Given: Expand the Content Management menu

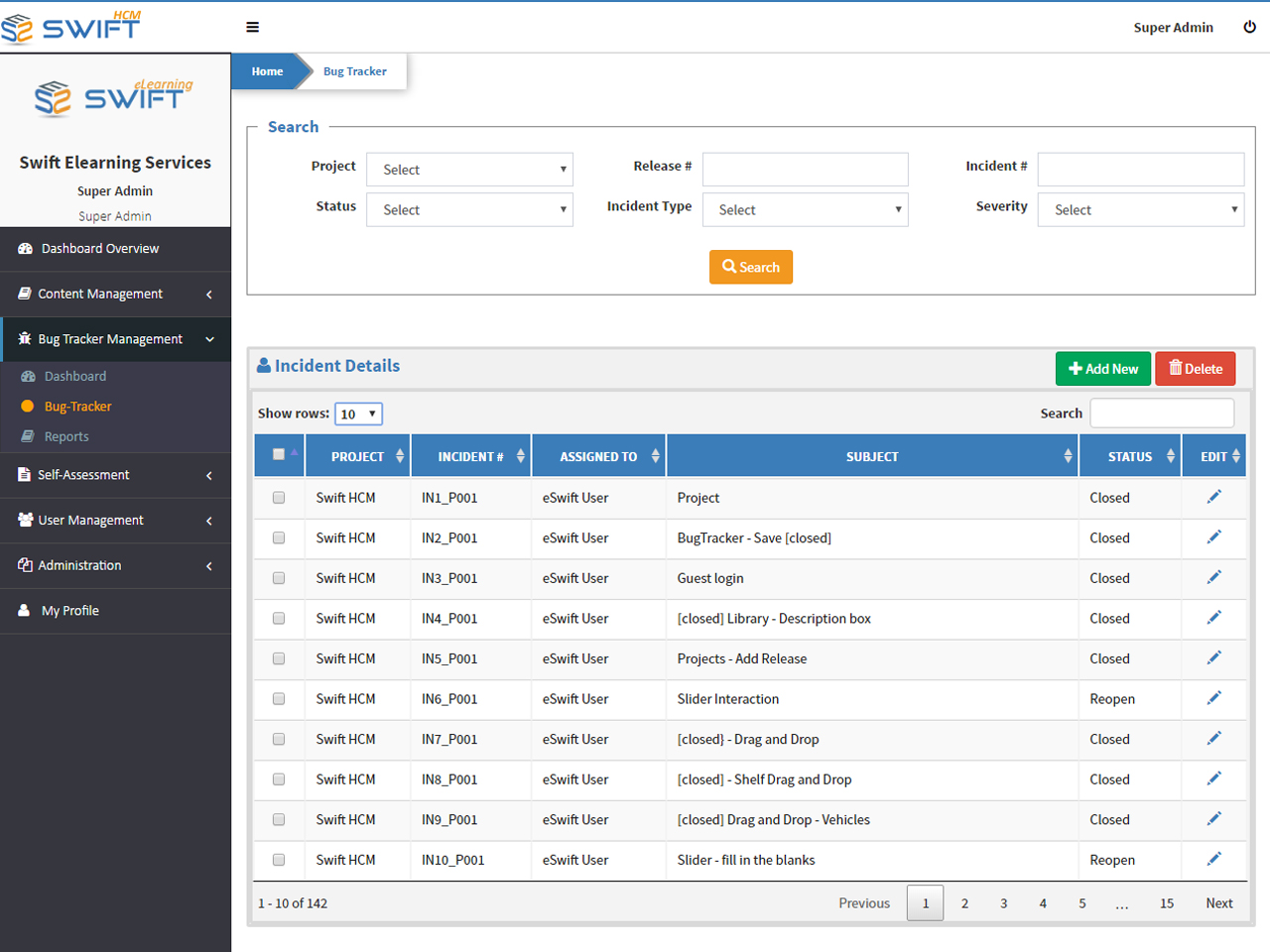Looking at the screenshot, I should pos(115,295).
